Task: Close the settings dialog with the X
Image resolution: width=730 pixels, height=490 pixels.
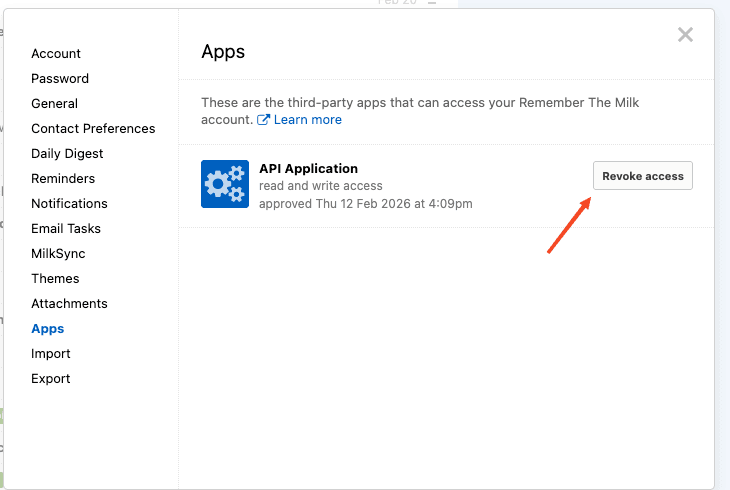Action: (x=685, y=34)
